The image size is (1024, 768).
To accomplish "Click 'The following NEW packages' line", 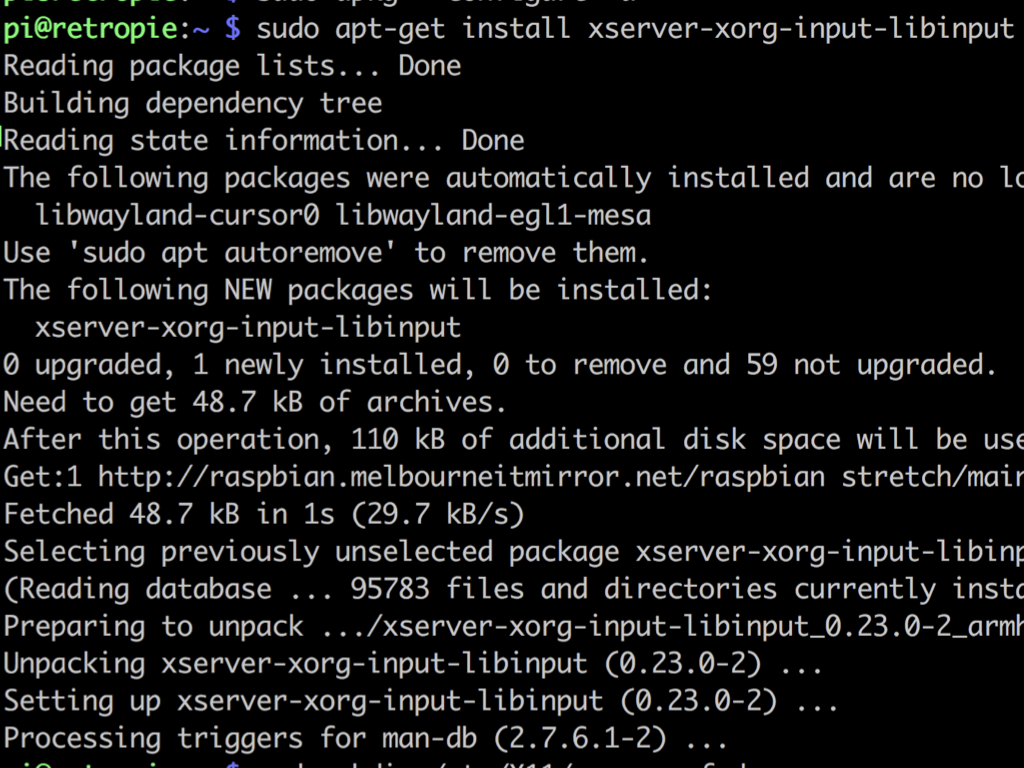I will 358,290.
